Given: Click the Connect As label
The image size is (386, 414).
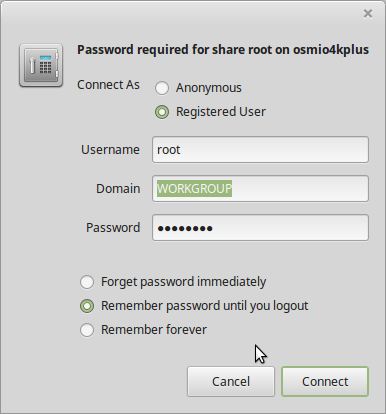Looking at the screenshot, I should point(108,85).
